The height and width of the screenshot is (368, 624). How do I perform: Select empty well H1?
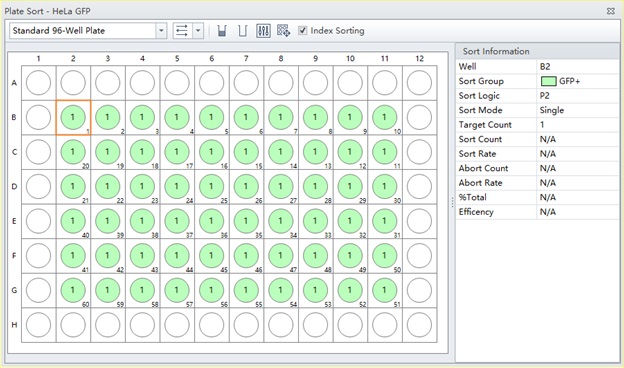point(38,325)
